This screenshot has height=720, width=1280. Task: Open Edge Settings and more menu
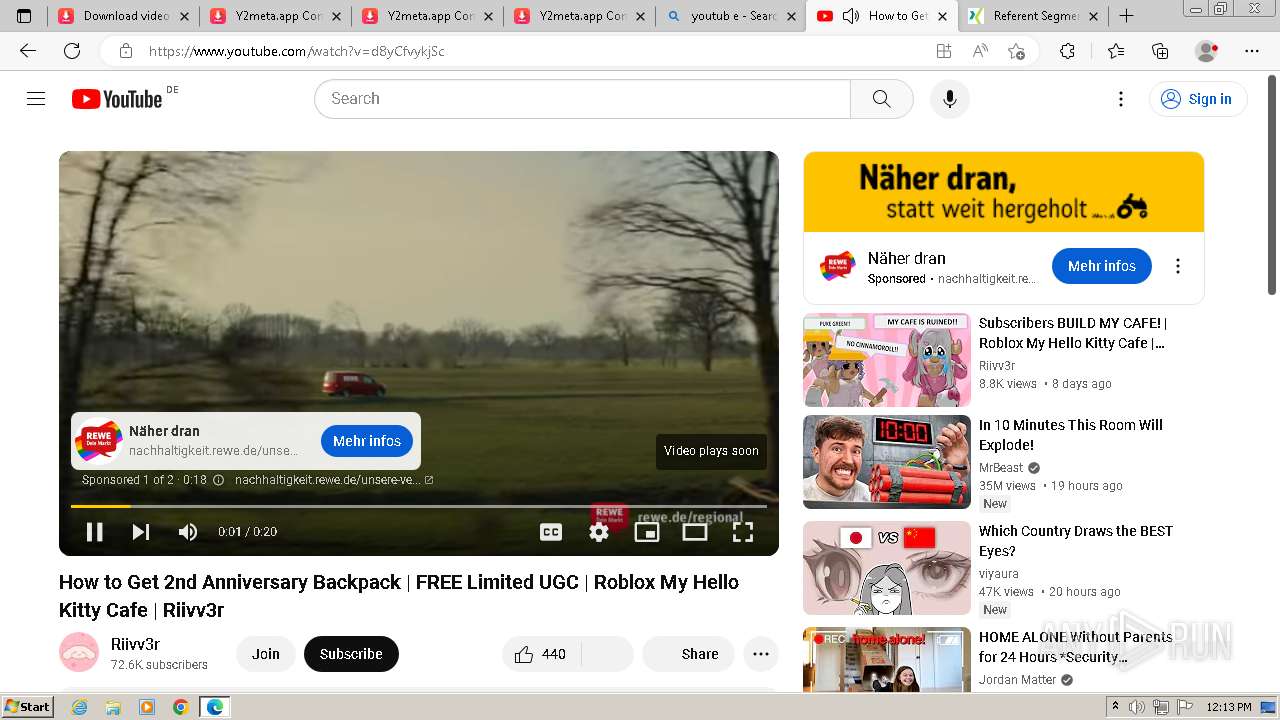[x=1252, y=51]
